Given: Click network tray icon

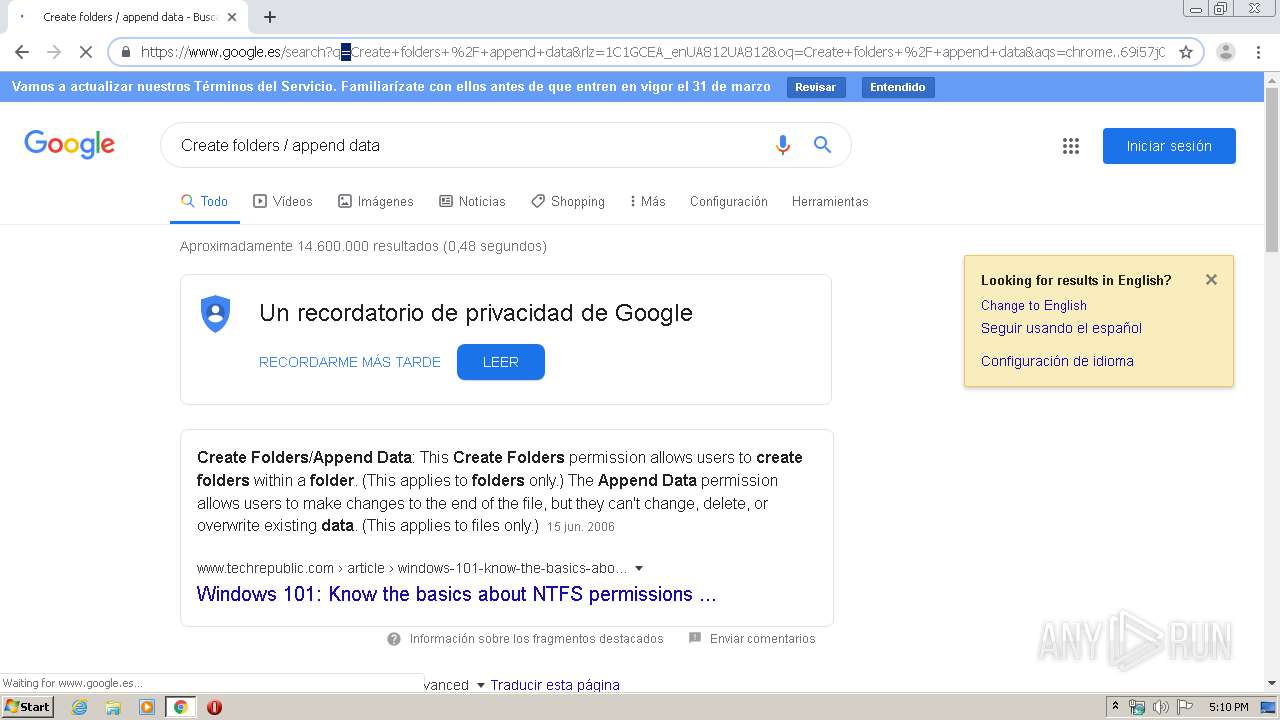Looking at the screenshot, I should pos(1137,707).
